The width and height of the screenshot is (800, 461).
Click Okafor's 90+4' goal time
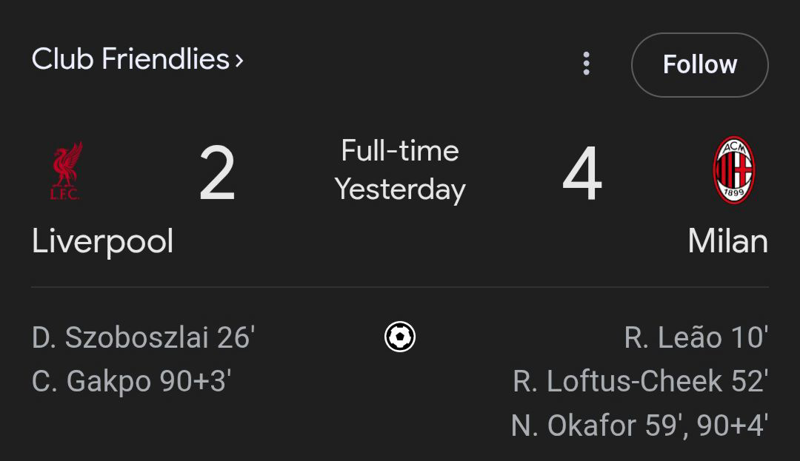733,426
